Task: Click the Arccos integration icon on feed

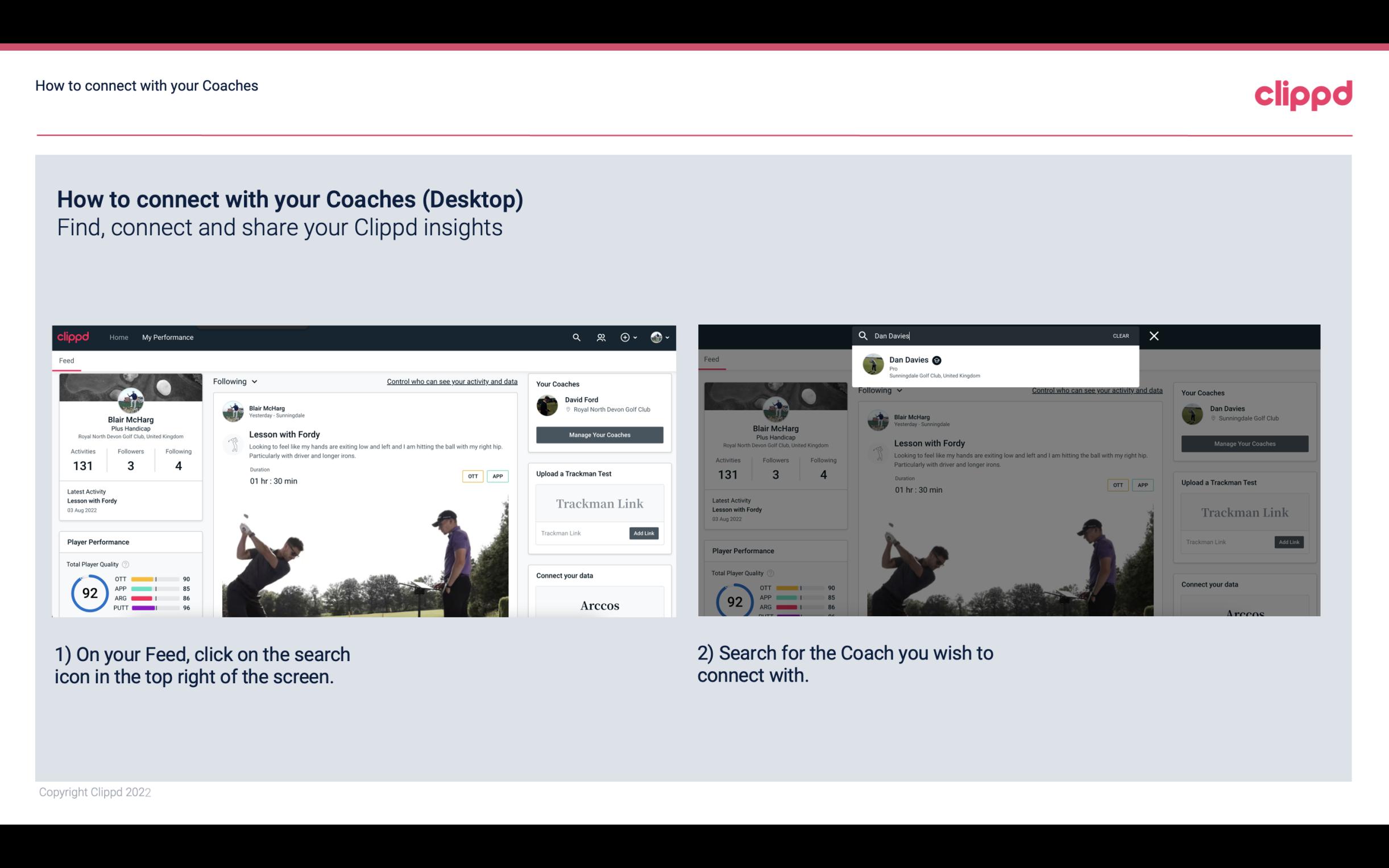Action: (598, 605)
